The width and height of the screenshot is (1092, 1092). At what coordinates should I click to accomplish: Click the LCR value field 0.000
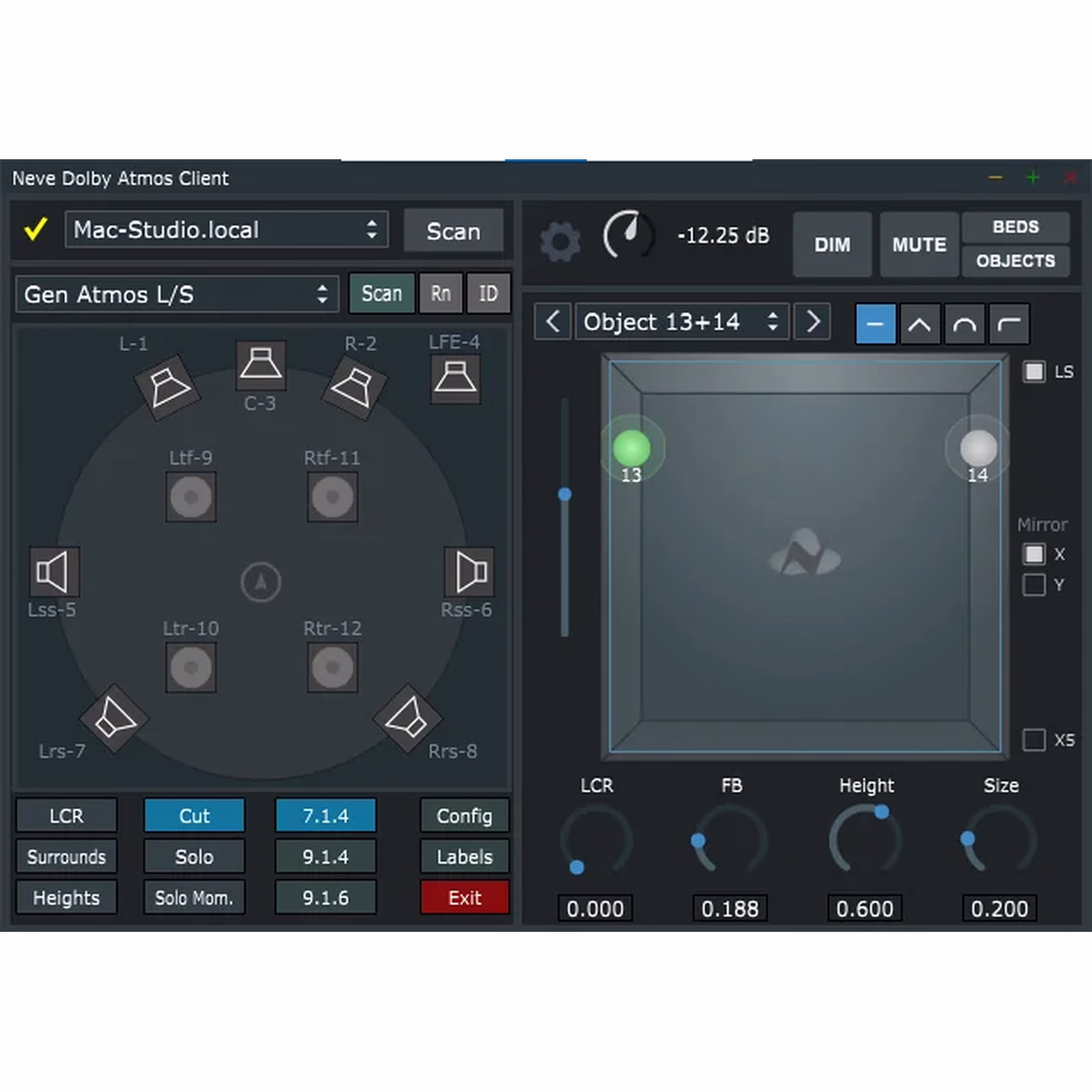(x=595, y=908)
